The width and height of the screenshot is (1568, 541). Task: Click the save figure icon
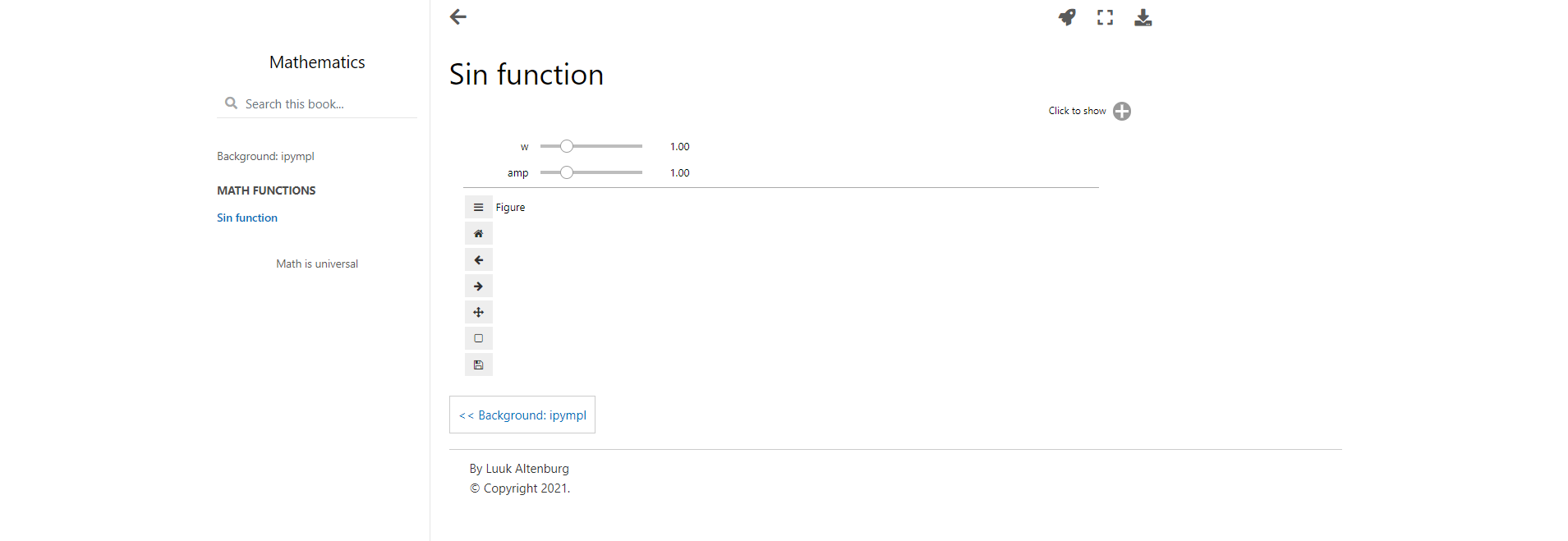[x=479, y=364]
